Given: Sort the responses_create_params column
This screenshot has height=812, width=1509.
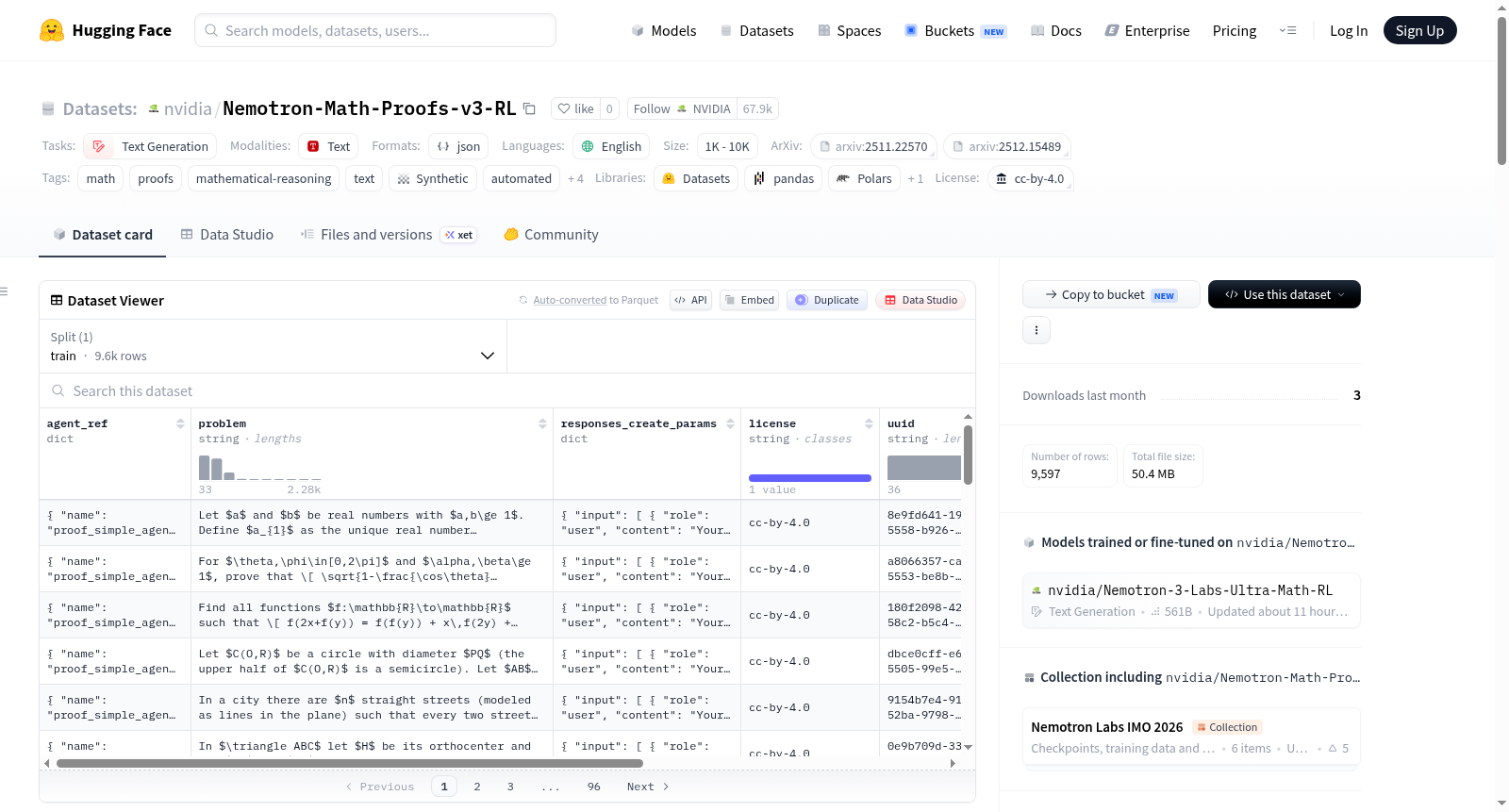Looking at the screenshot, I should [x=730, y=423].
